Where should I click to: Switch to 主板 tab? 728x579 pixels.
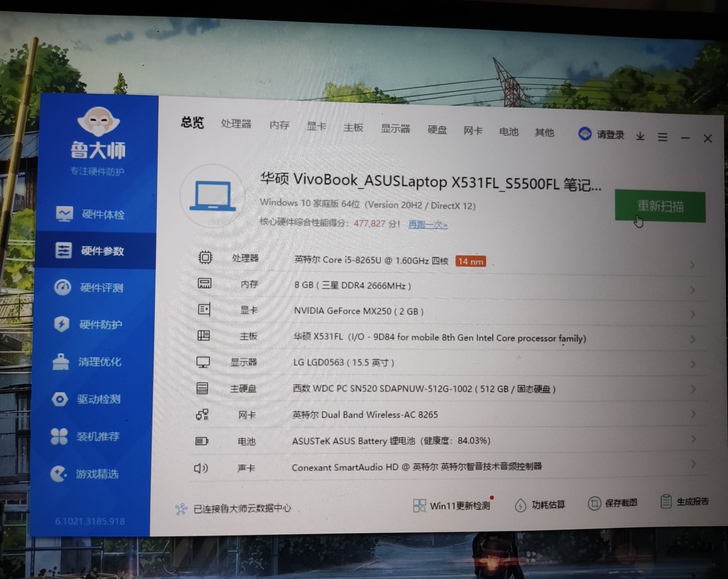point(353,127)
